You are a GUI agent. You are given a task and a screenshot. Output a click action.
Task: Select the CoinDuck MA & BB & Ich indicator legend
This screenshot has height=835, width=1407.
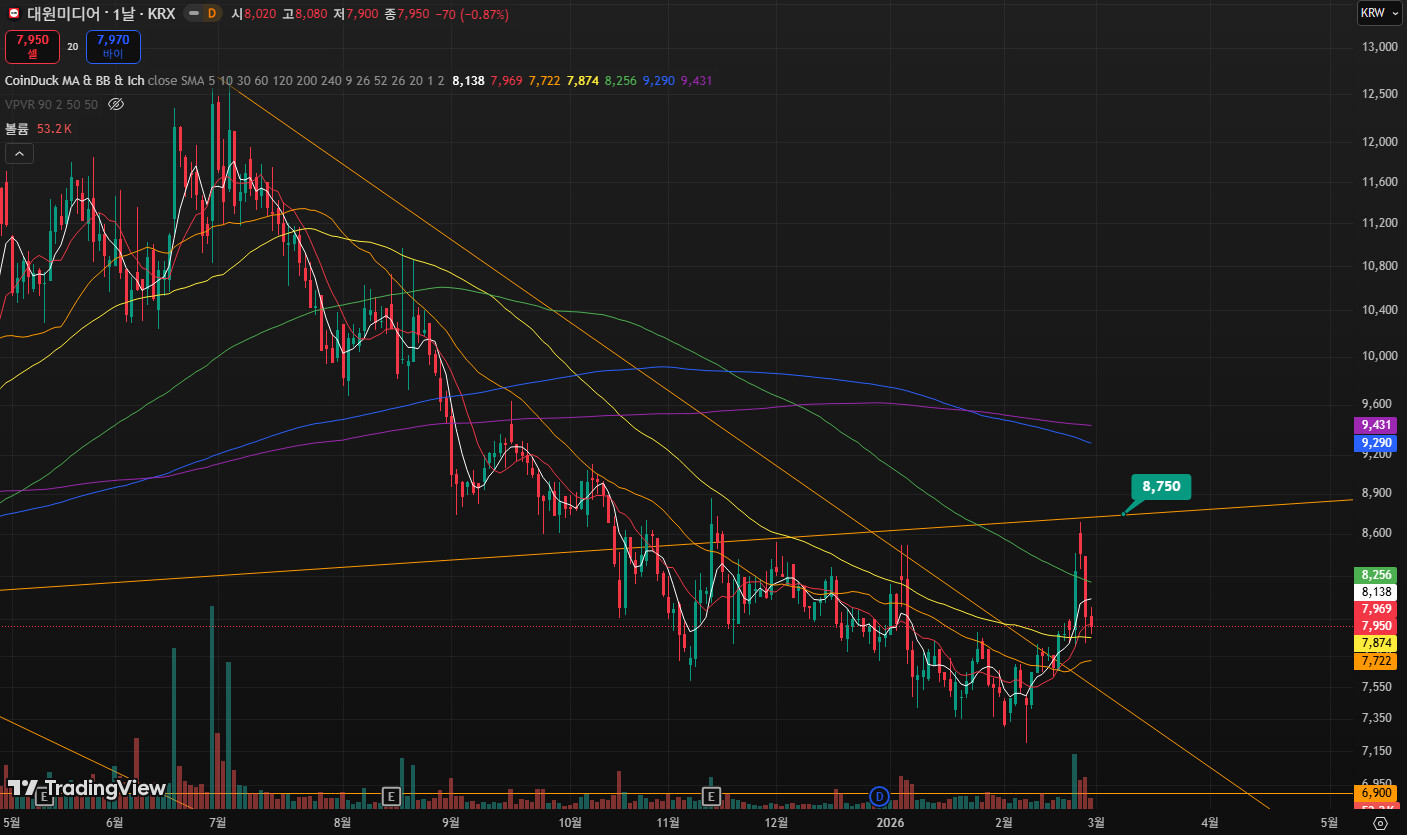[x=75, y=80]
